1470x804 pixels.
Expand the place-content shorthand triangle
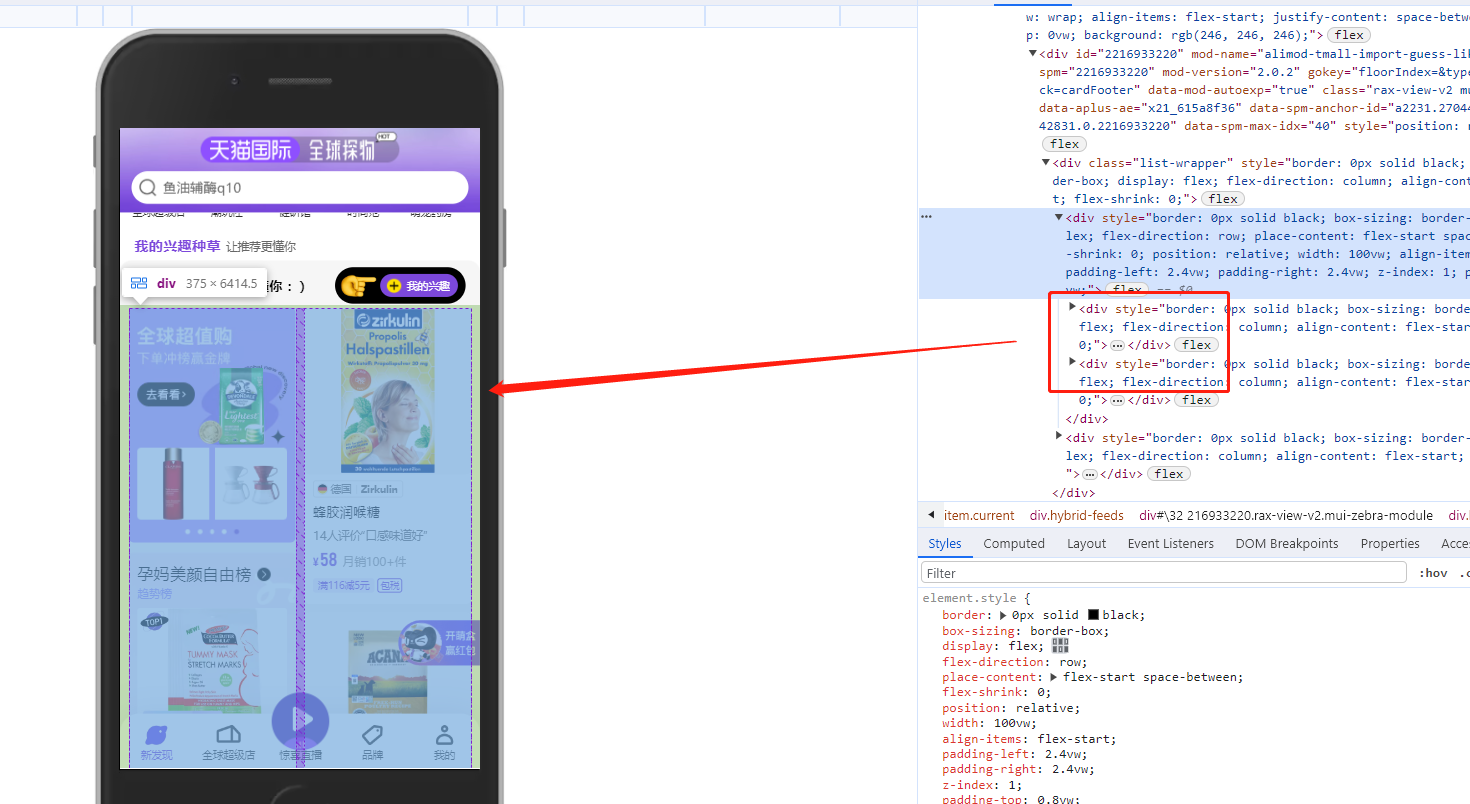click(1055, 677)
